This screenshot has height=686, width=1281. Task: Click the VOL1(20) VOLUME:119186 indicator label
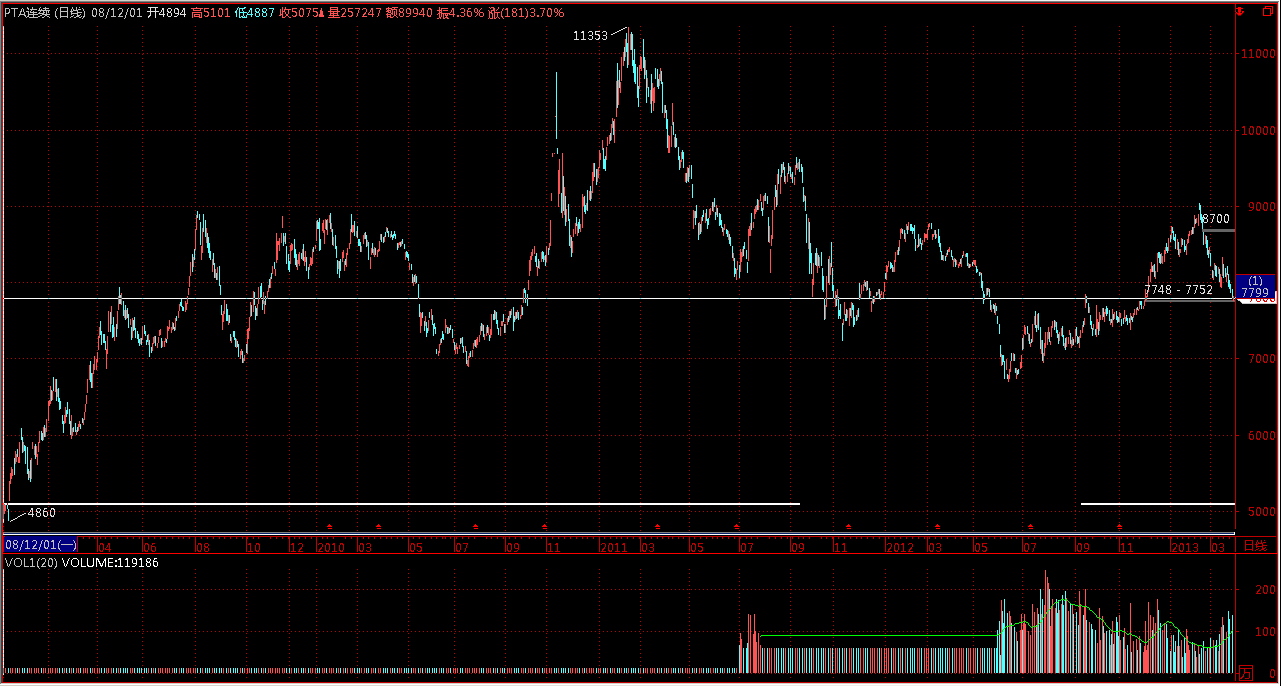[80, 563]
